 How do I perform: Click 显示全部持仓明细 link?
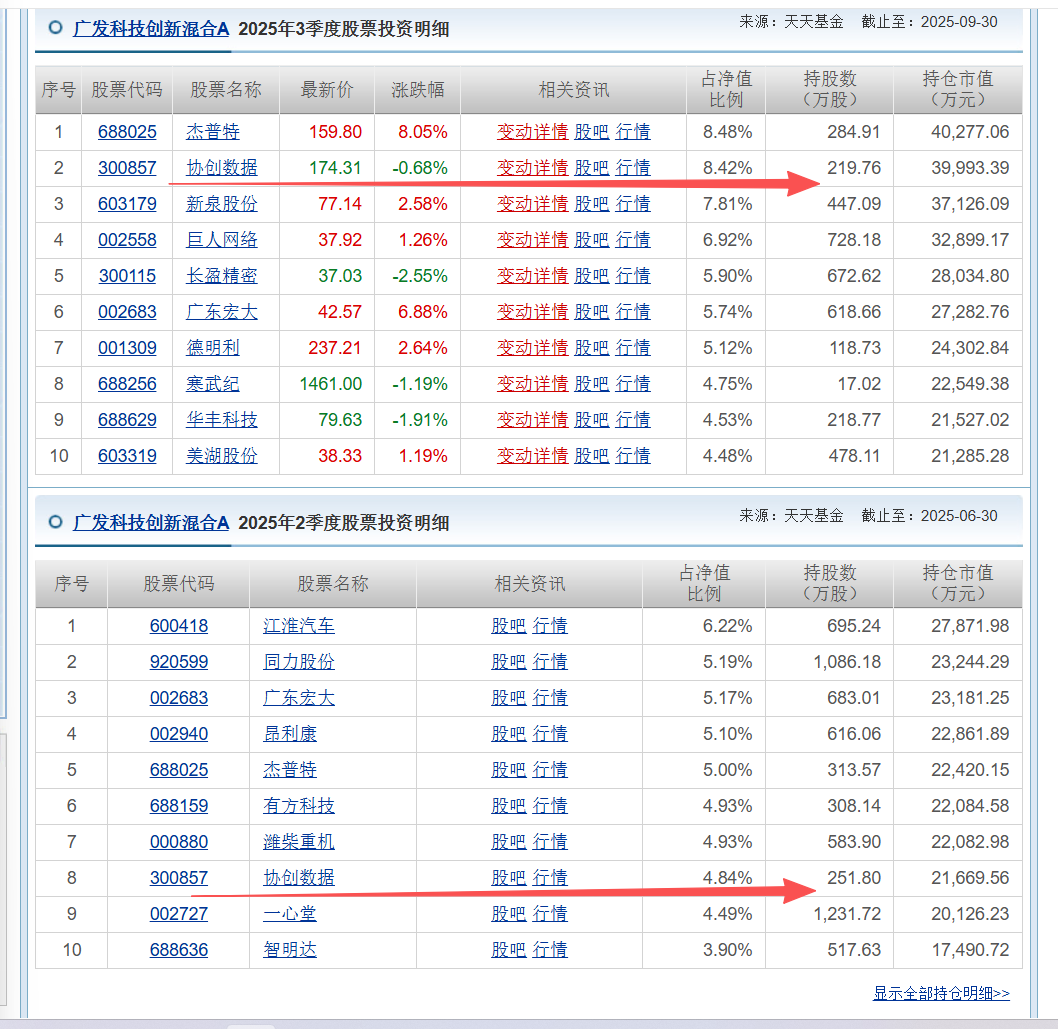(x=941, y=993)
